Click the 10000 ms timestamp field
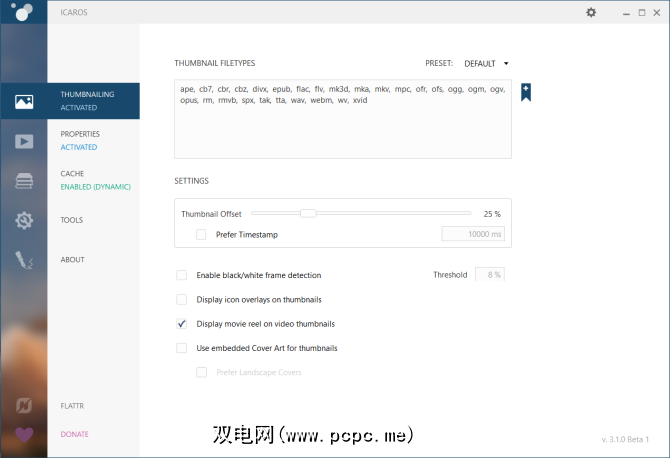Screen dimensions: 670x458 coord(473,234)
